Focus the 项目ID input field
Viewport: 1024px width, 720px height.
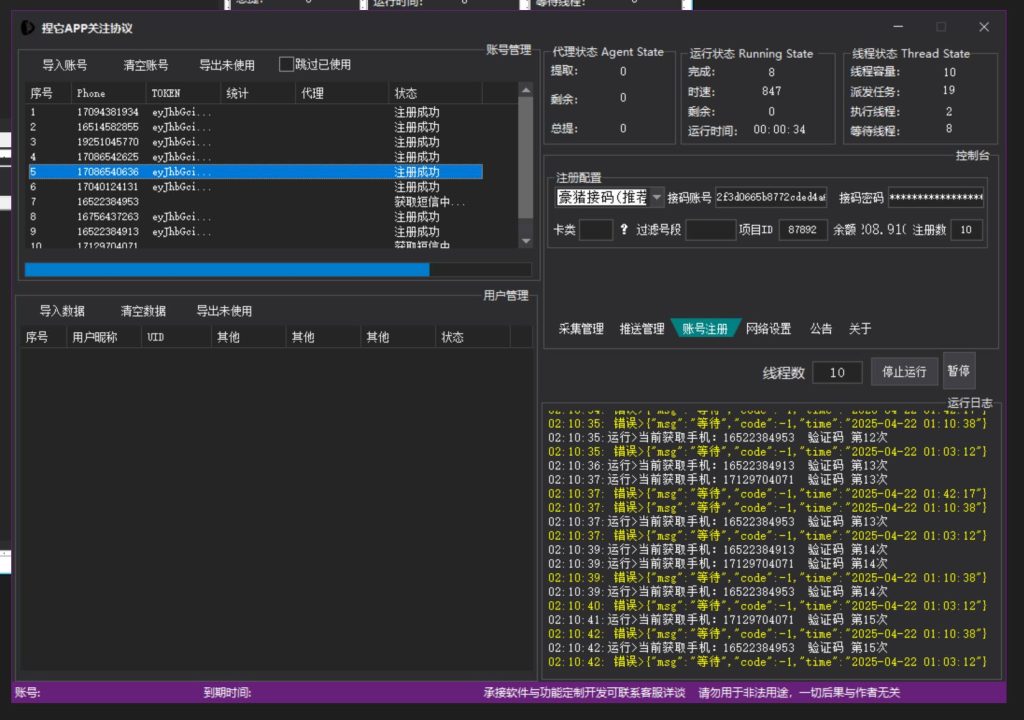[802, 230]
